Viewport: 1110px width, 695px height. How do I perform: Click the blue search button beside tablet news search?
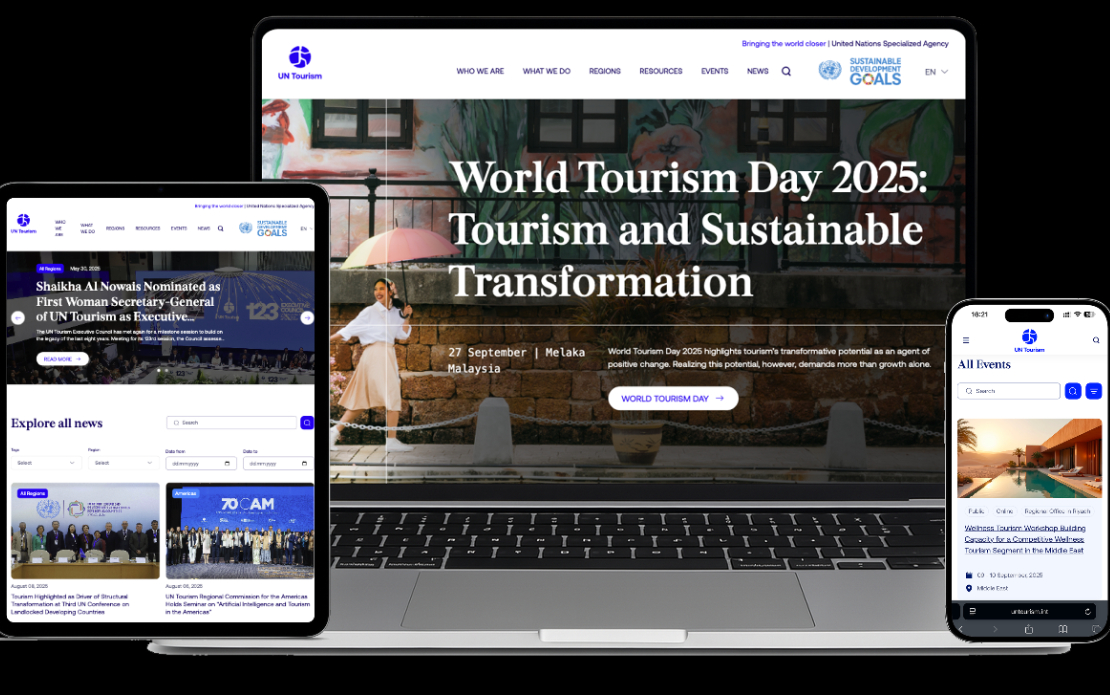[x=307, y=423]
